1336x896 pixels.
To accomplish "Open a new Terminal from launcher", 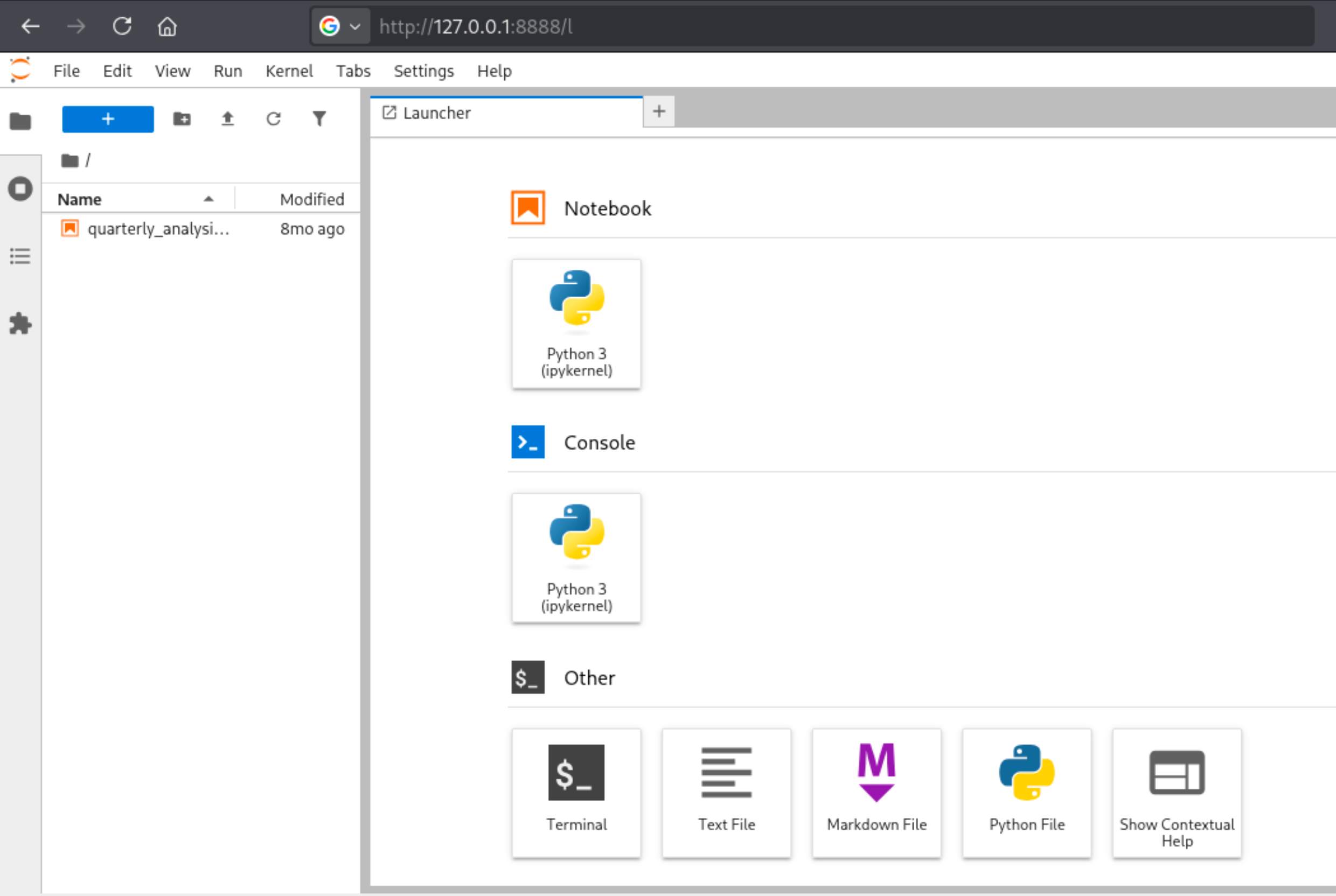I will click(x=576, y=793).
